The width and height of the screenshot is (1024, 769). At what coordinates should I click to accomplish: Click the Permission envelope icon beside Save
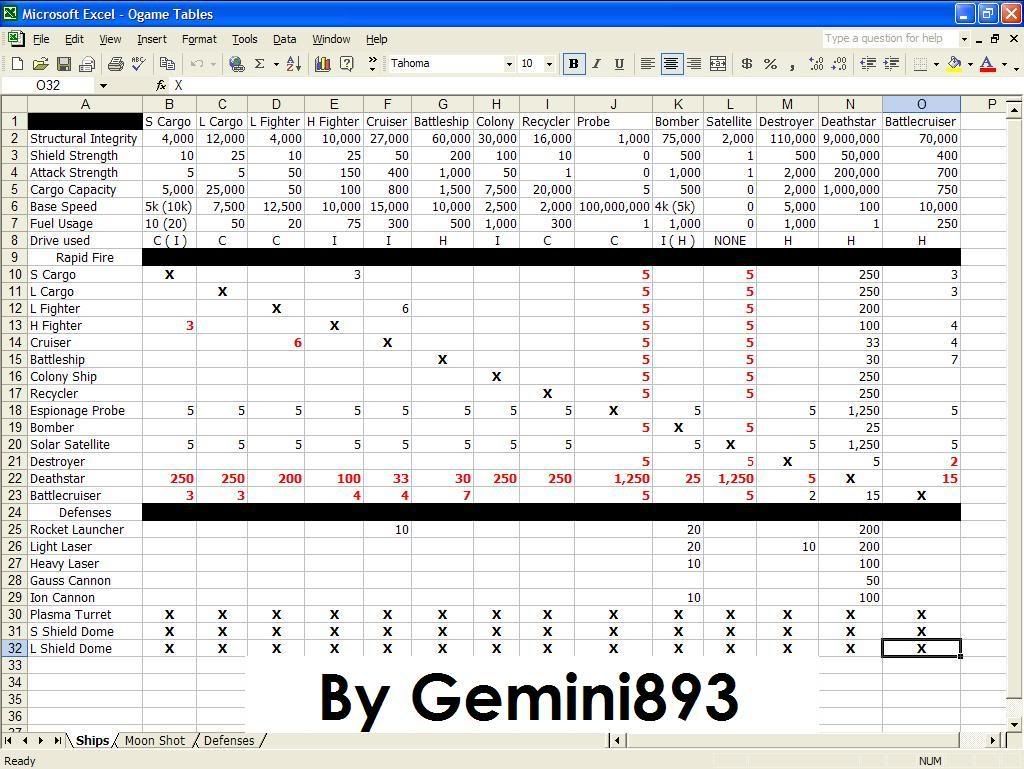(88, 63)
